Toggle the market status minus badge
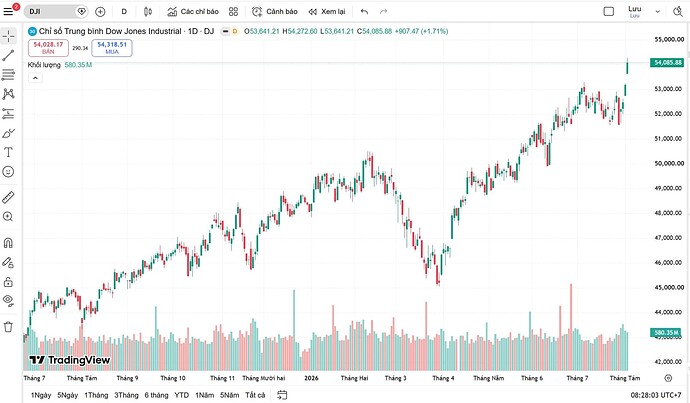The height and width of the screenshot is (403, 690). pyautogui.click(x=225, y=31)
